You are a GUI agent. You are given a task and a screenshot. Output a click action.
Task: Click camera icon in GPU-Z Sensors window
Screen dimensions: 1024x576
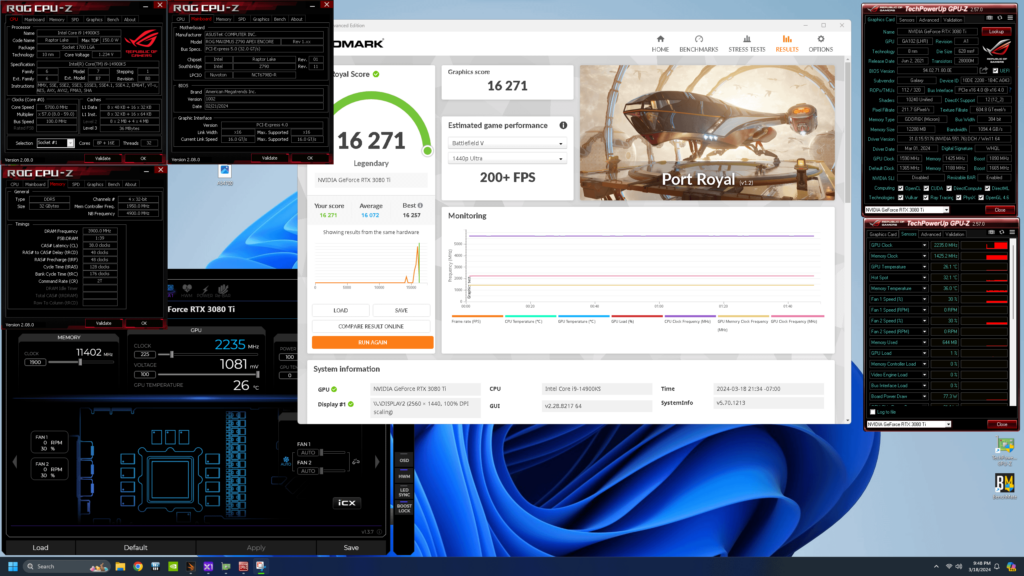[991, 232]
